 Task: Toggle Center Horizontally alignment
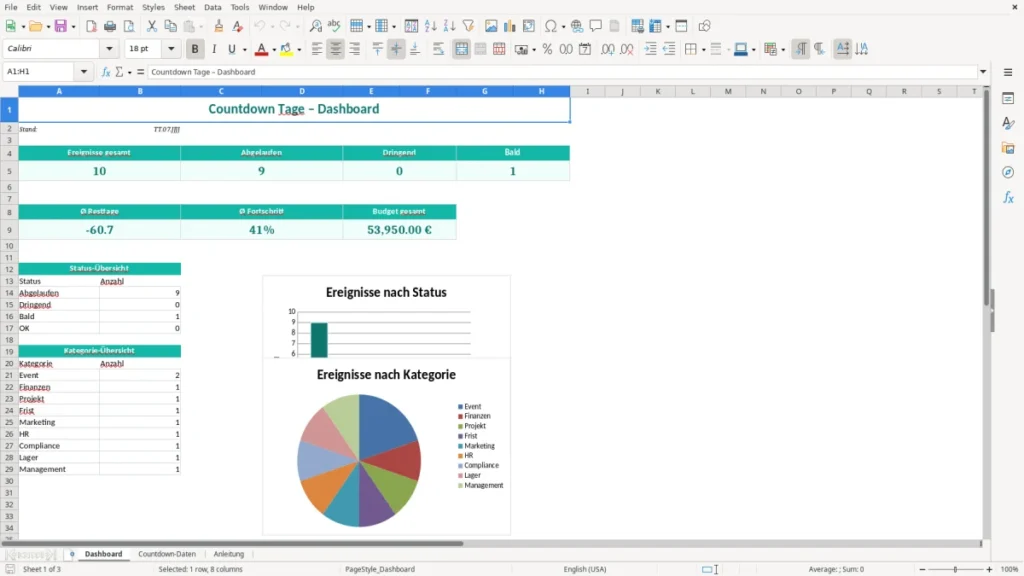(336, 49)
